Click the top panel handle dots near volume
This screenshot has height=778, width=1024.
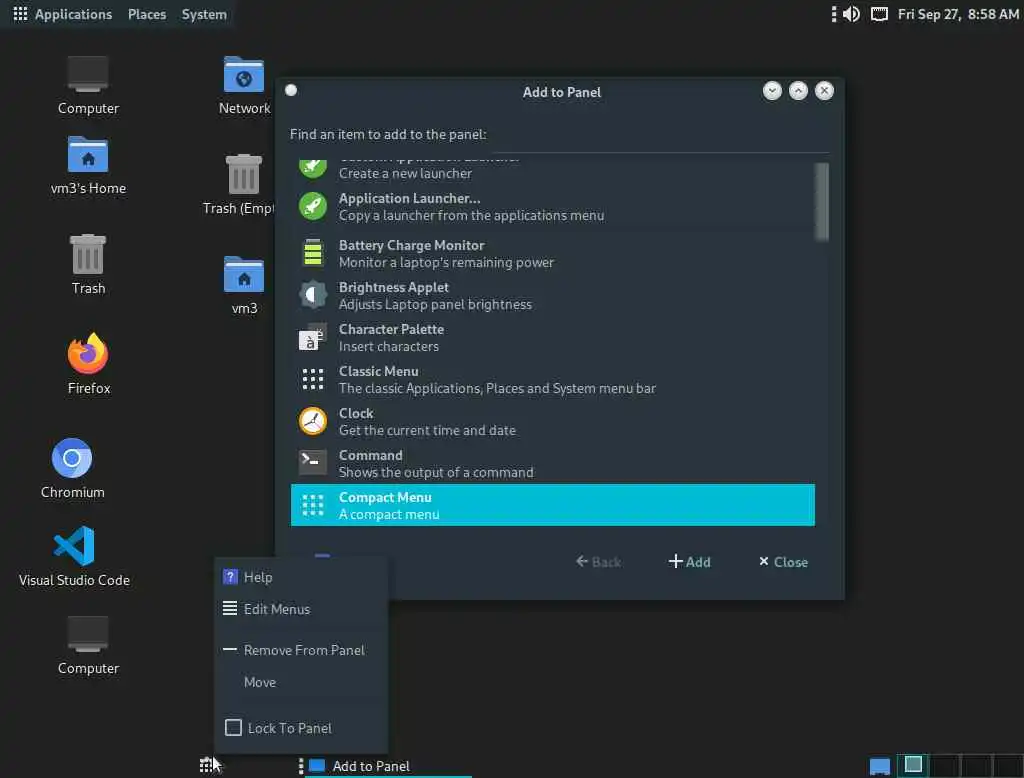[834, 14]
